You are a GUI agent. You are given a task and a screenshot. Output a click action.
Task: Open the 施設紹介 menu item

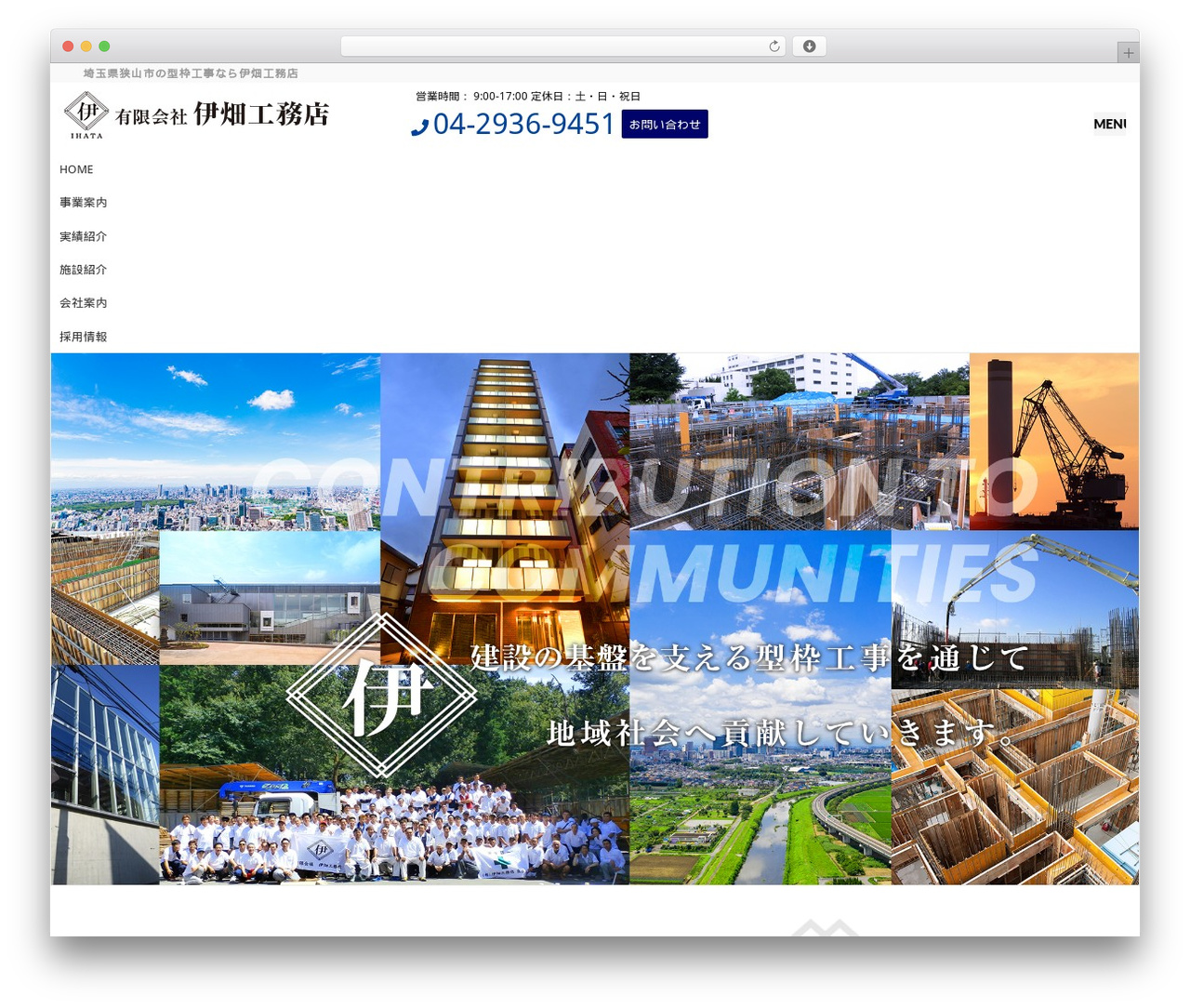83,270
